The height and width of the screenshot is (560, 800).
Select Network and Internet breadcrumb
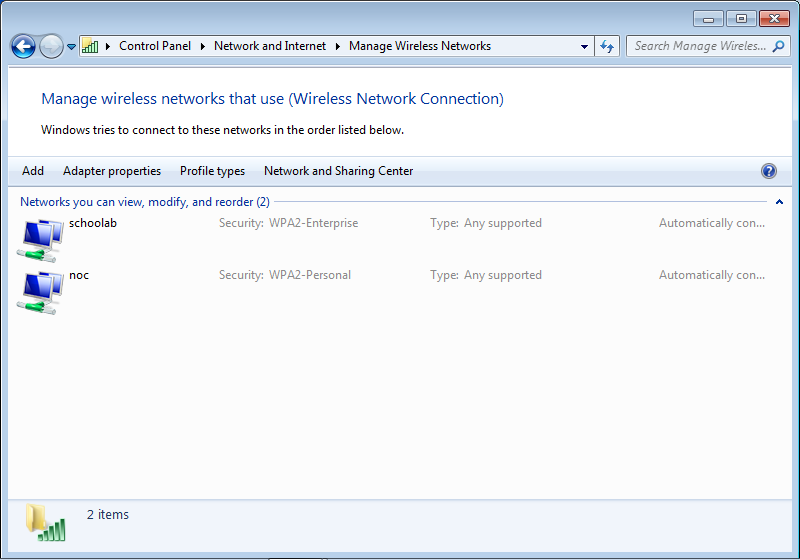click(269, 46)
